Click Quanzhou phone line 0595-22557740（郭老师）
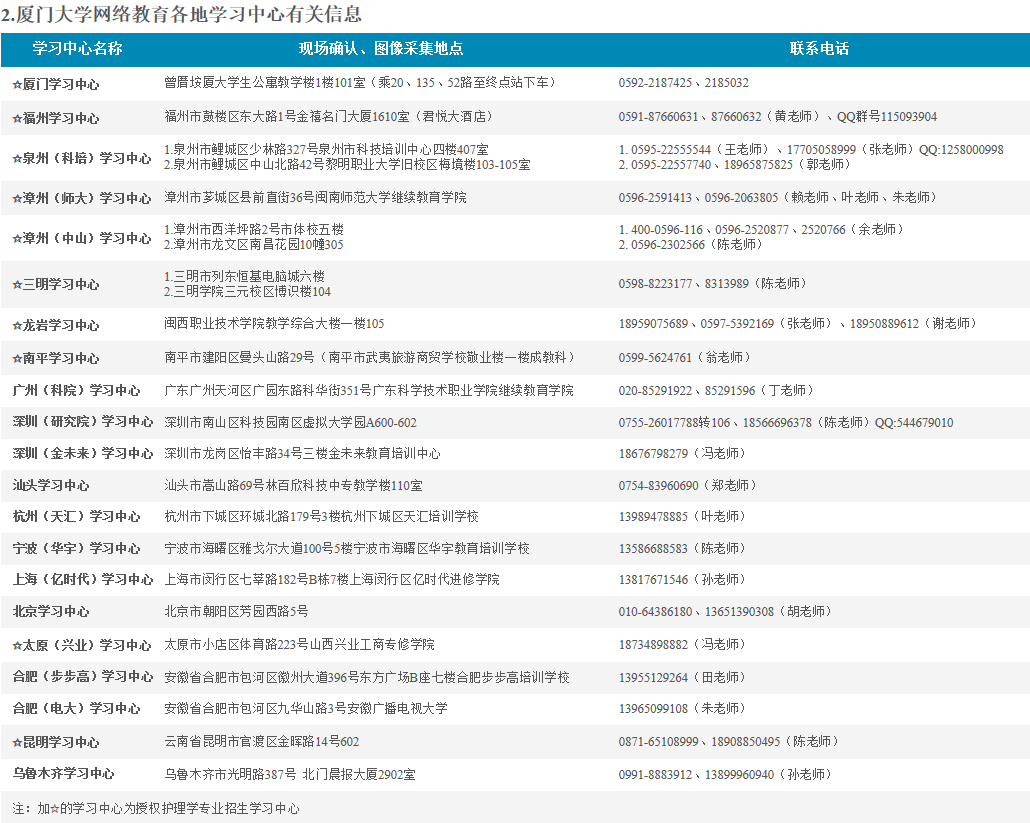 [x=734, y=165]
